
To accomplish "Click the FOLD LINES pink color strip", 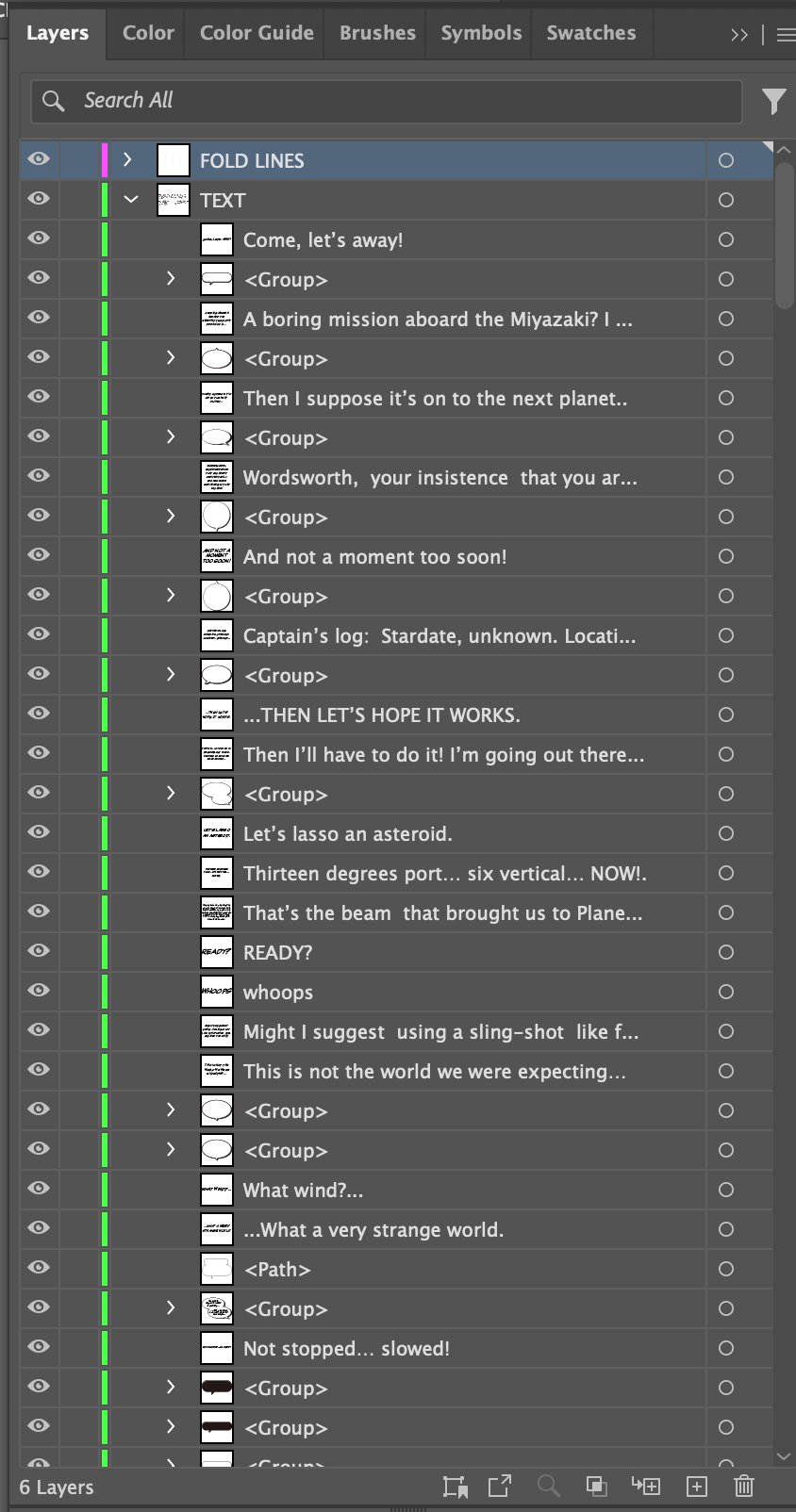I will 104,159.
